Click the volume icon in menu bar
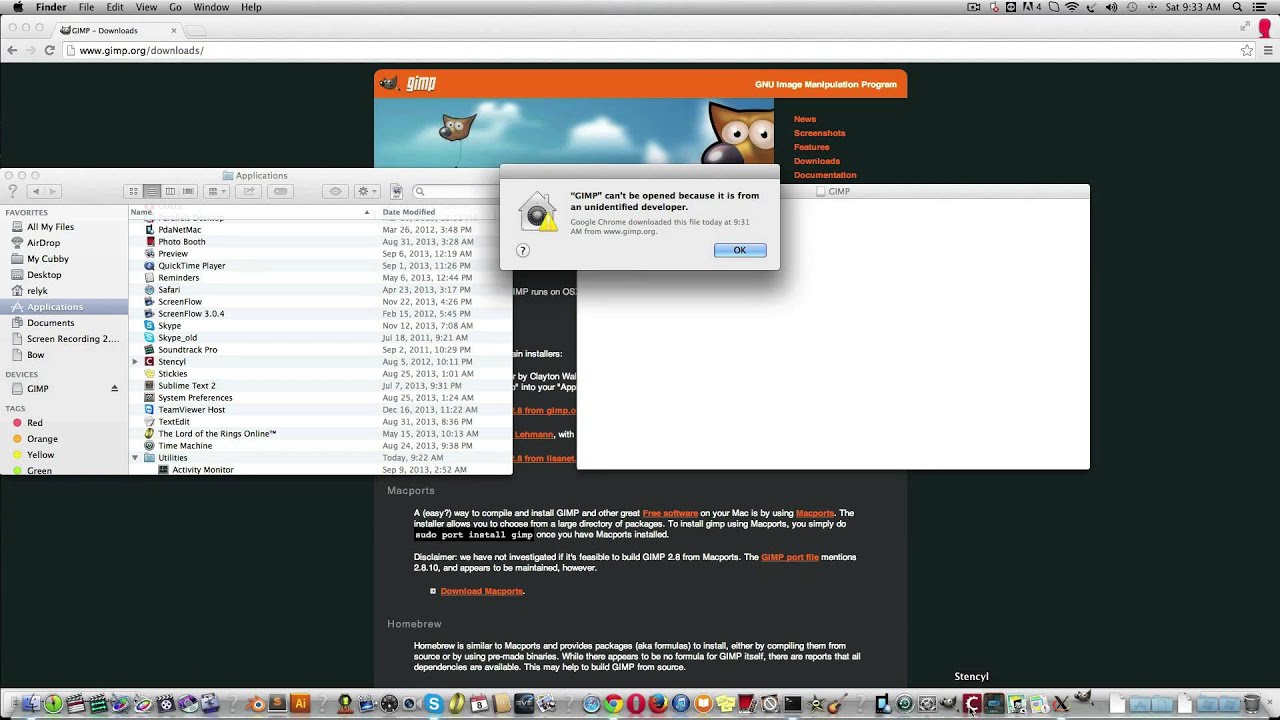This screenshot has width=1280, height=720. pos(1111,7)
